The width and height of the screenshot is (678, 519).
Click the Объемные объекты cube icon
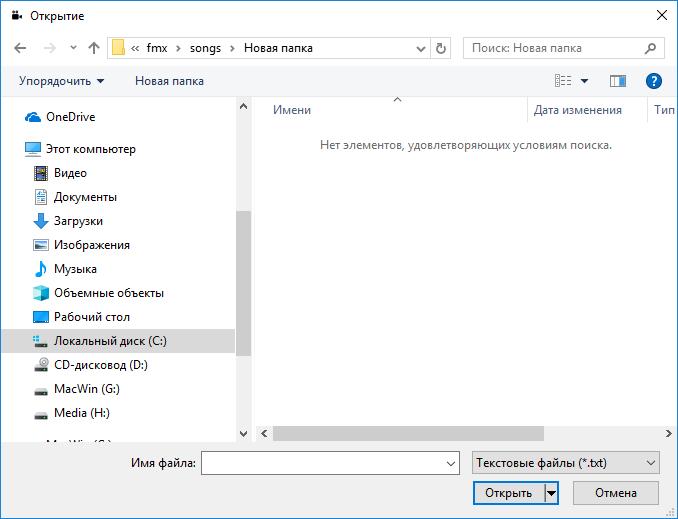pos(41,293)
